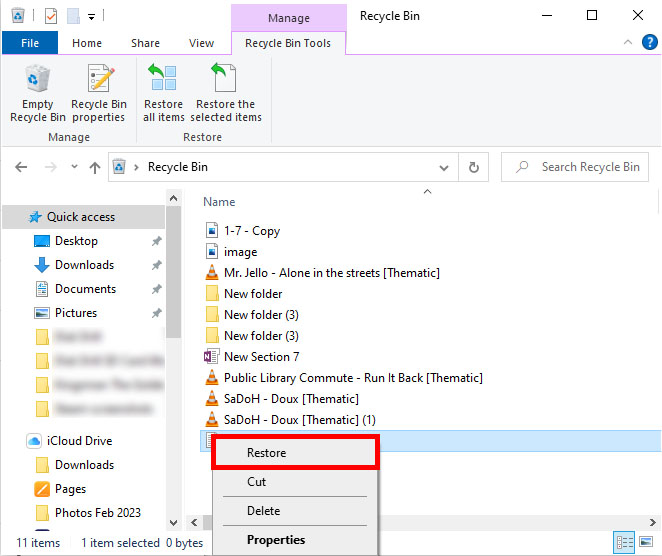
Task: Collapse the ribbon with the chevron
Action: 630,43
